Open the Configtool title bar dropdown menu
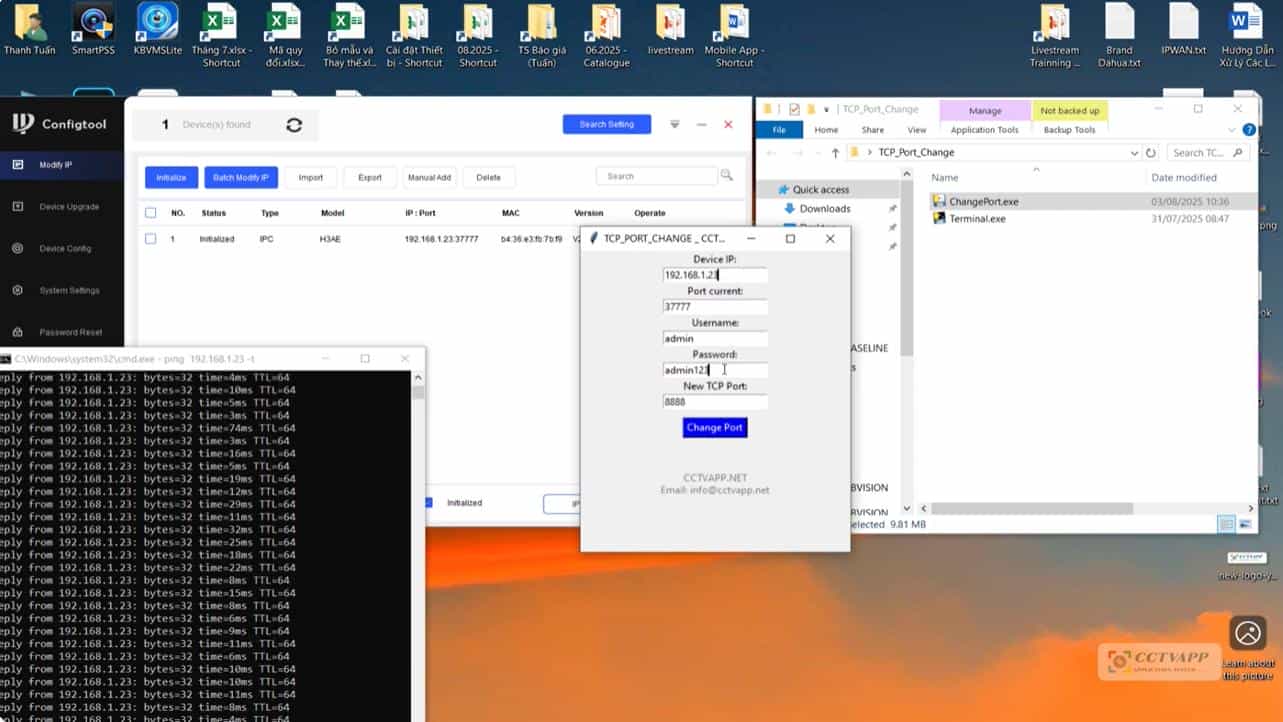 point(675,125)
